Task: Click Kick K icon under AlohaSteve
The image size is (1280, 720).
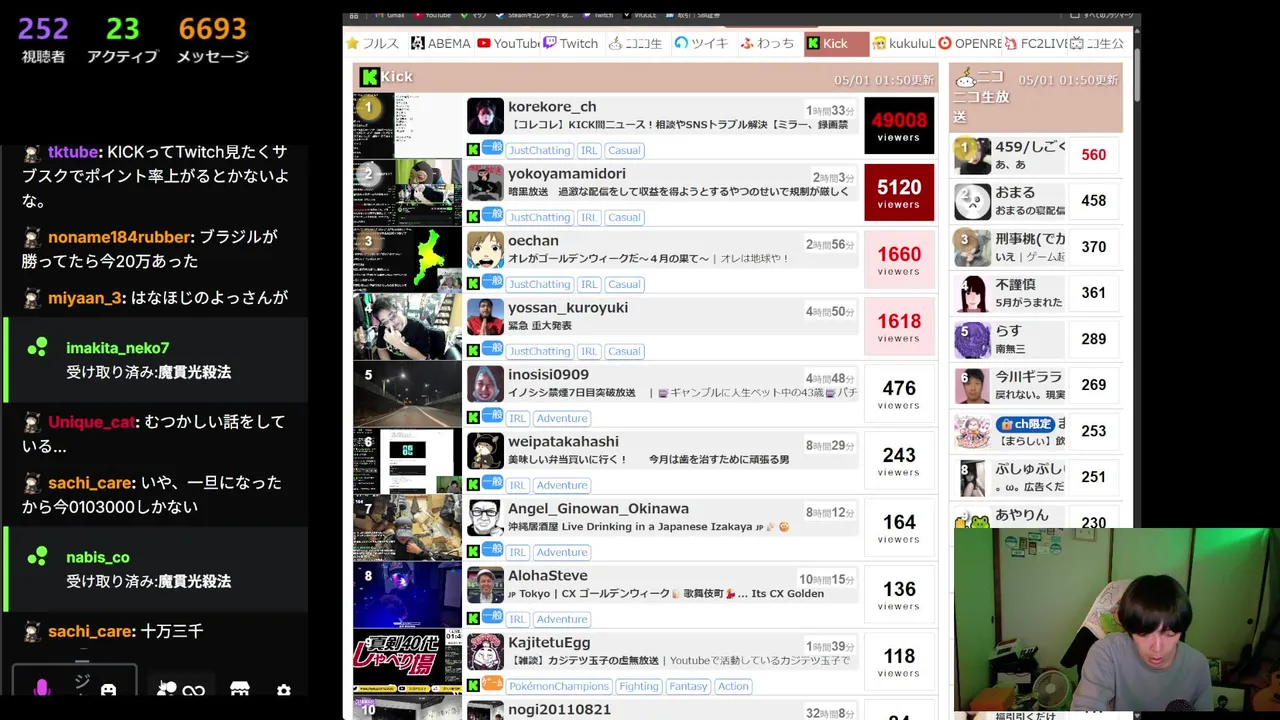Action: point(473,619)
